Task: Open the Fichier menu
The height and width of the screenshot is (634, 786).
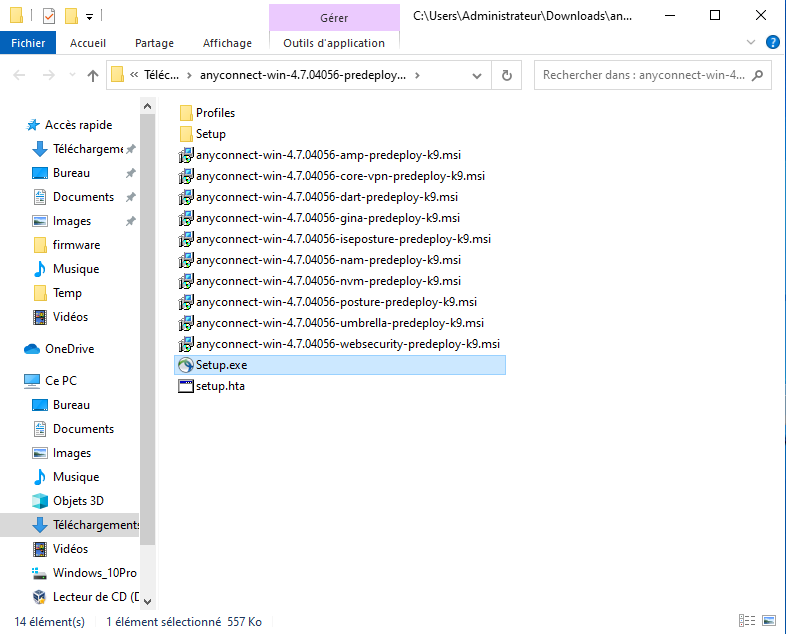Action: (29, 43)
